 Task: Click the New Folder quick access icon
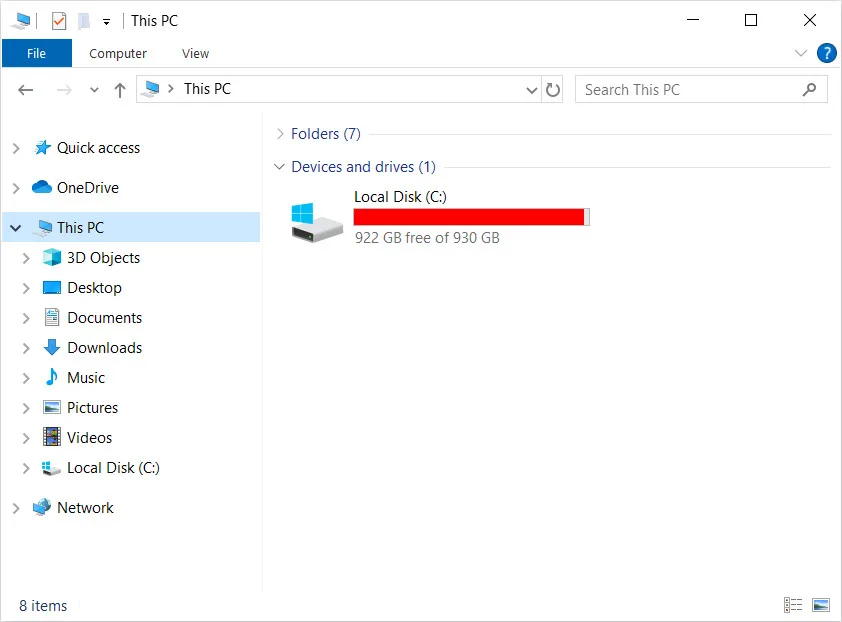click(x=84, y=21)
